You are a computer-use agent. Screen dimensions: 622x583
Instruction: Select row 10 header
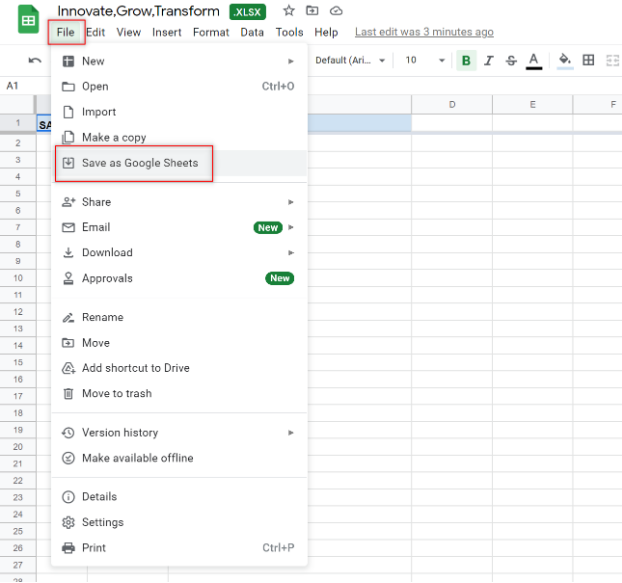18,278
